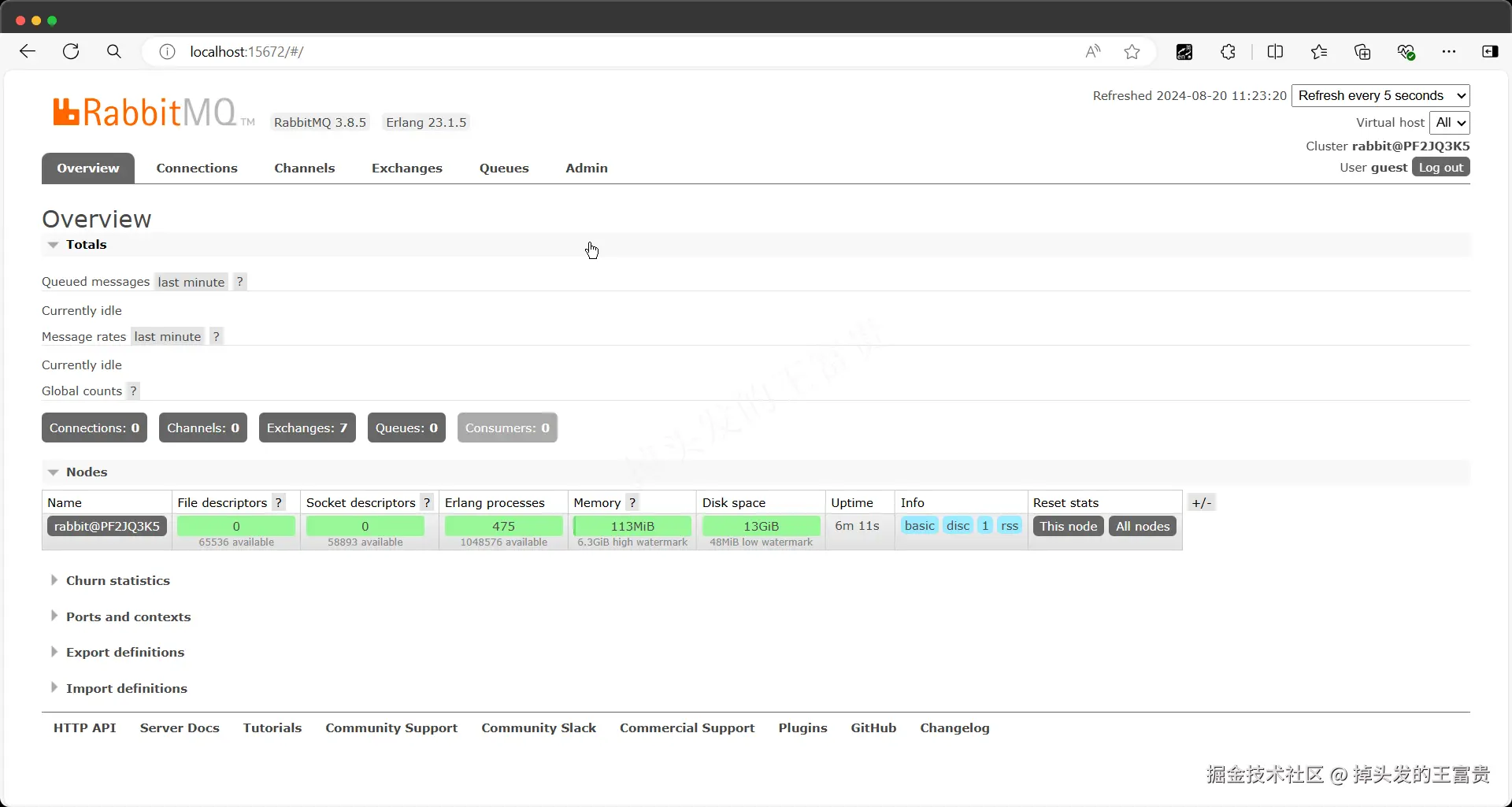This screenshot has height=807, width=1512.
Task: Open the refresh interval dropdown
Action: coord(1380,95)
